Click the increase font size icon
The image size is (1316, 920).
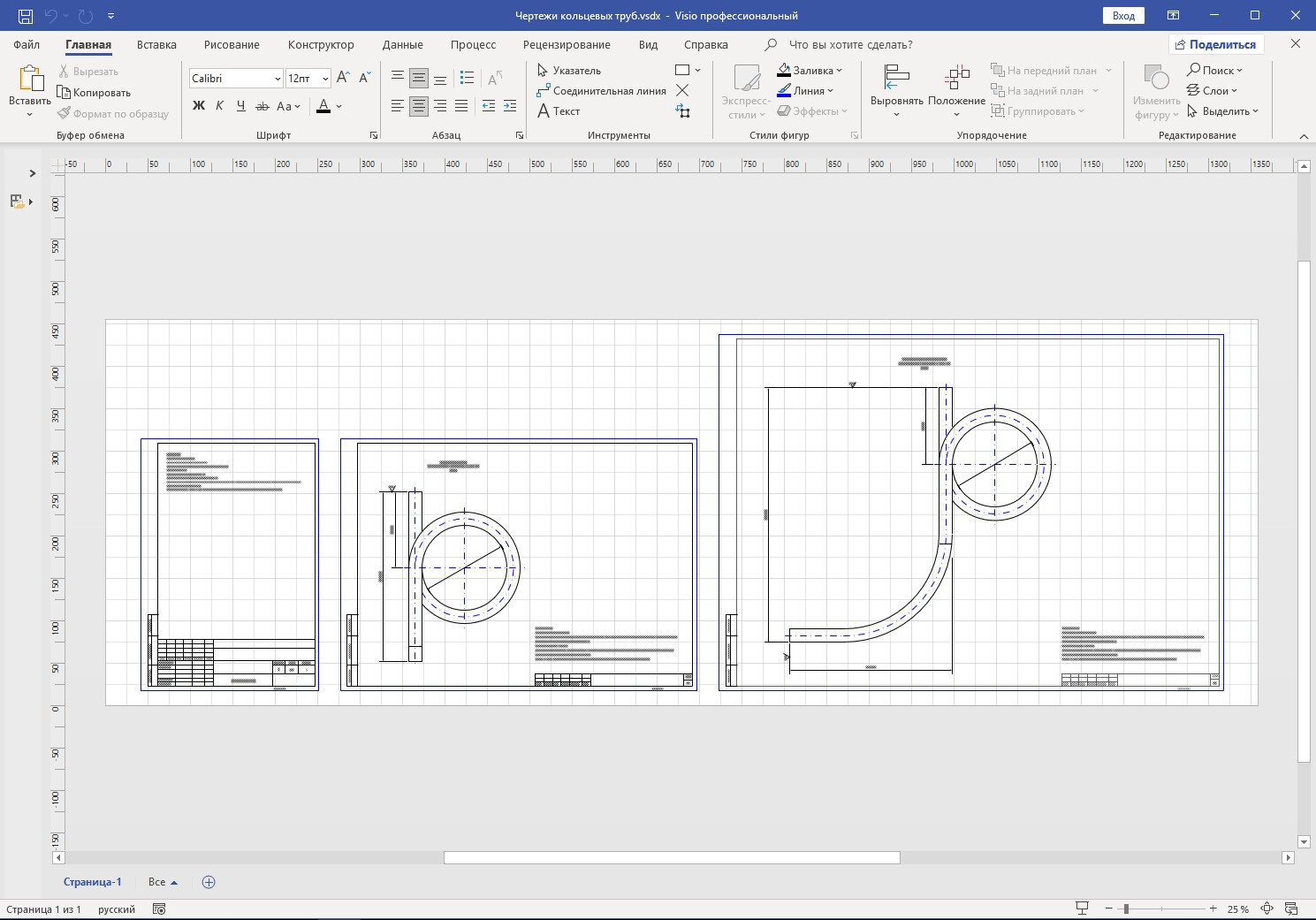coord(344,78)
